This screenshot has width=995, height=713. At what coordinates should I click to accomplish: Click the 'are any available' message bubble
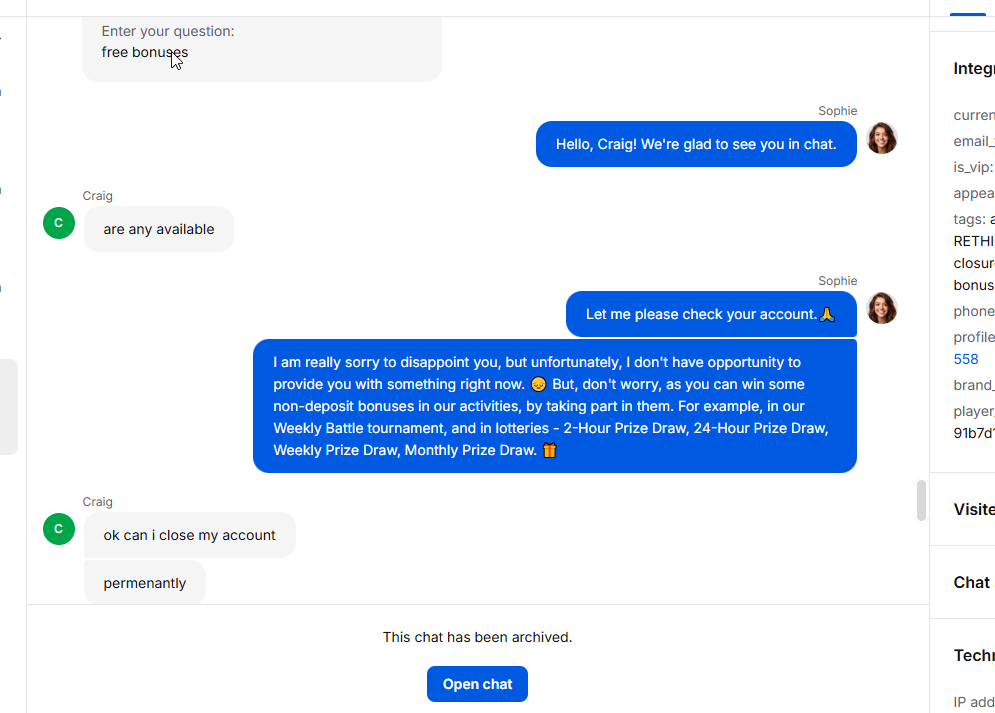pos(159,229)
